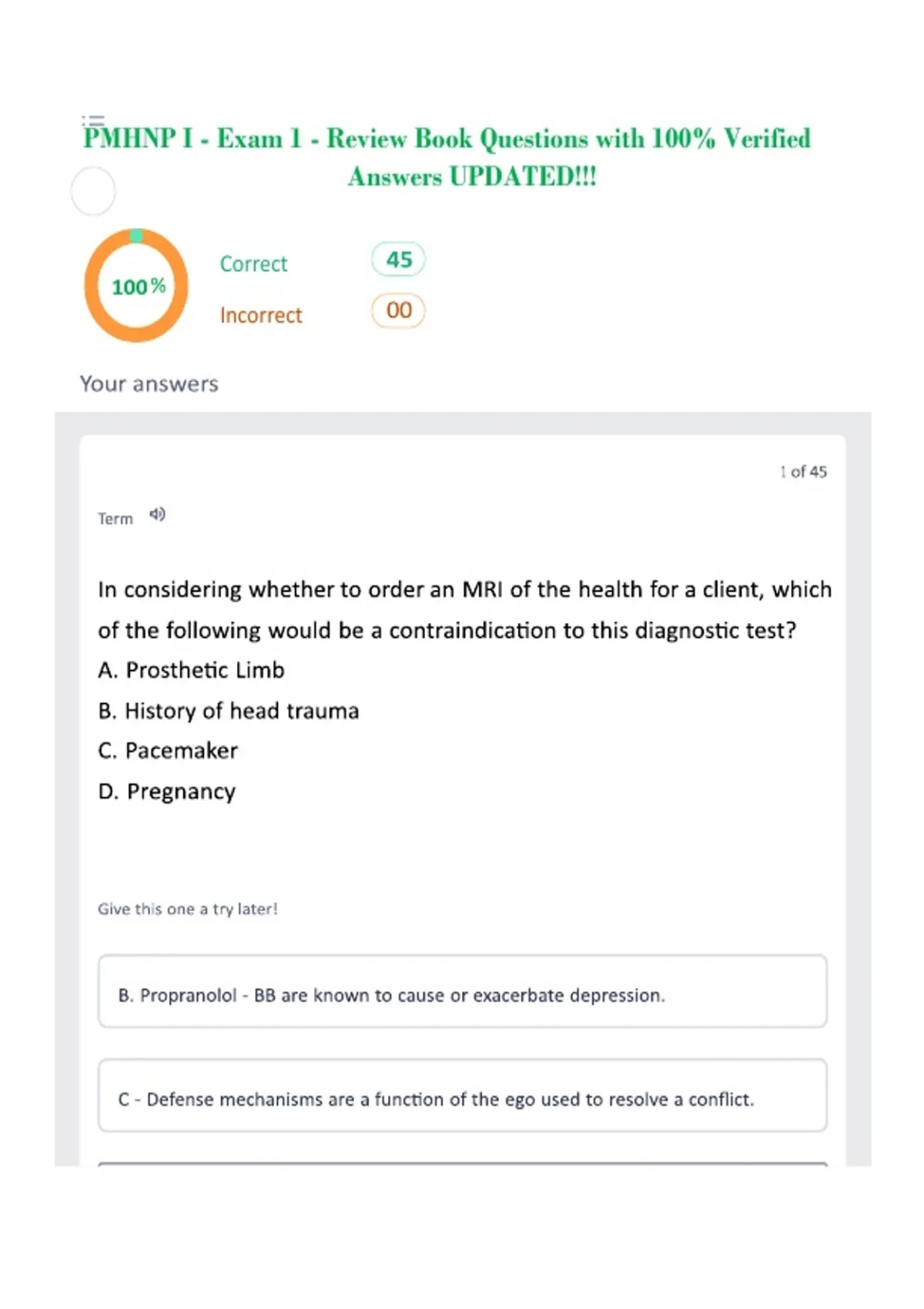Click 'Give this one a try later!' message
924x1309 pixels.
tap(187, 909)
